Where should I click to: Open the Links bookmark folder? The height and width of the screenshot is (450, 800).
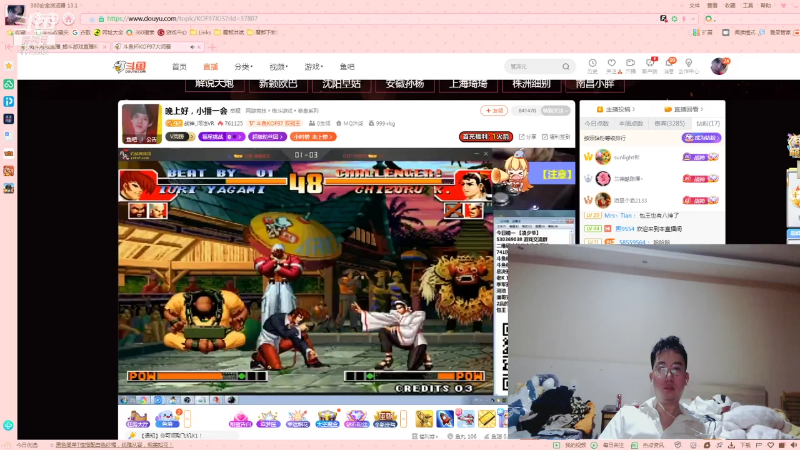[x=201, y=32]
